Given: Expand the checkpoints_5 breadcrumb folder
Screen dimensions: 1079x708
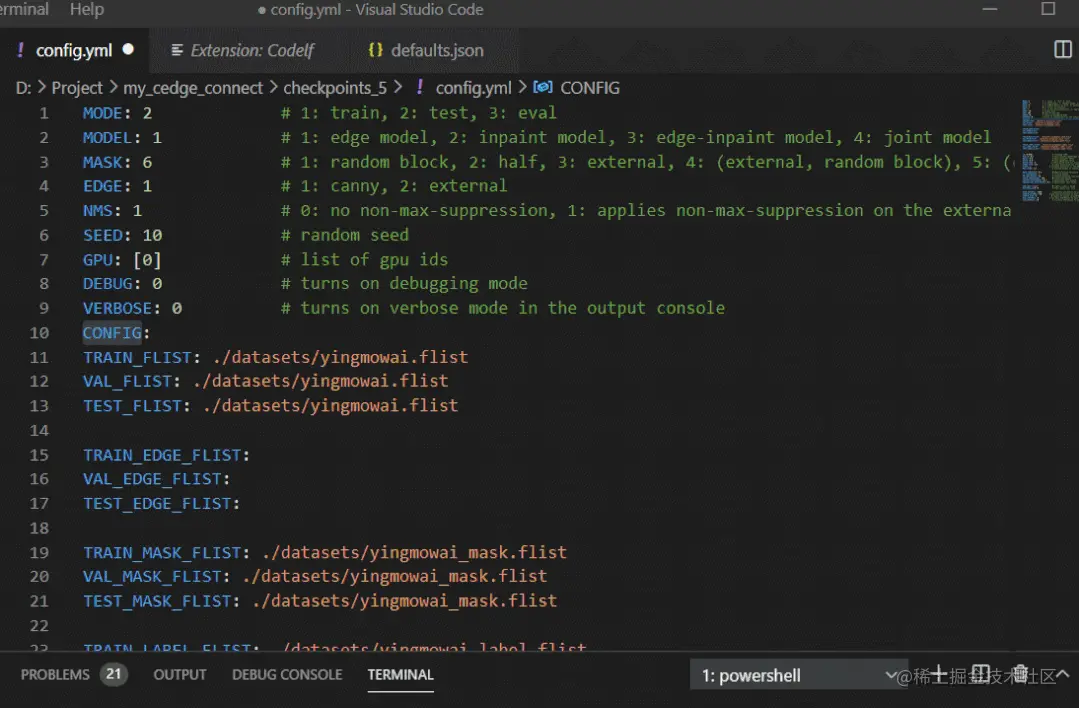Looking at the screenshot, I should 335,88.
